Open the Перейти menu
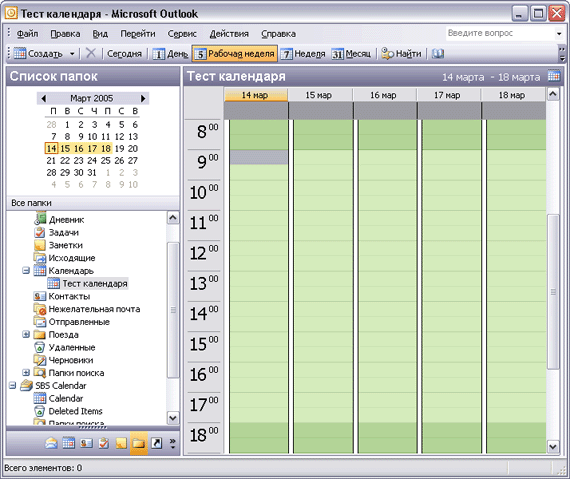The height and width of the screenshot is (479, 570). [x=138, y=34]
